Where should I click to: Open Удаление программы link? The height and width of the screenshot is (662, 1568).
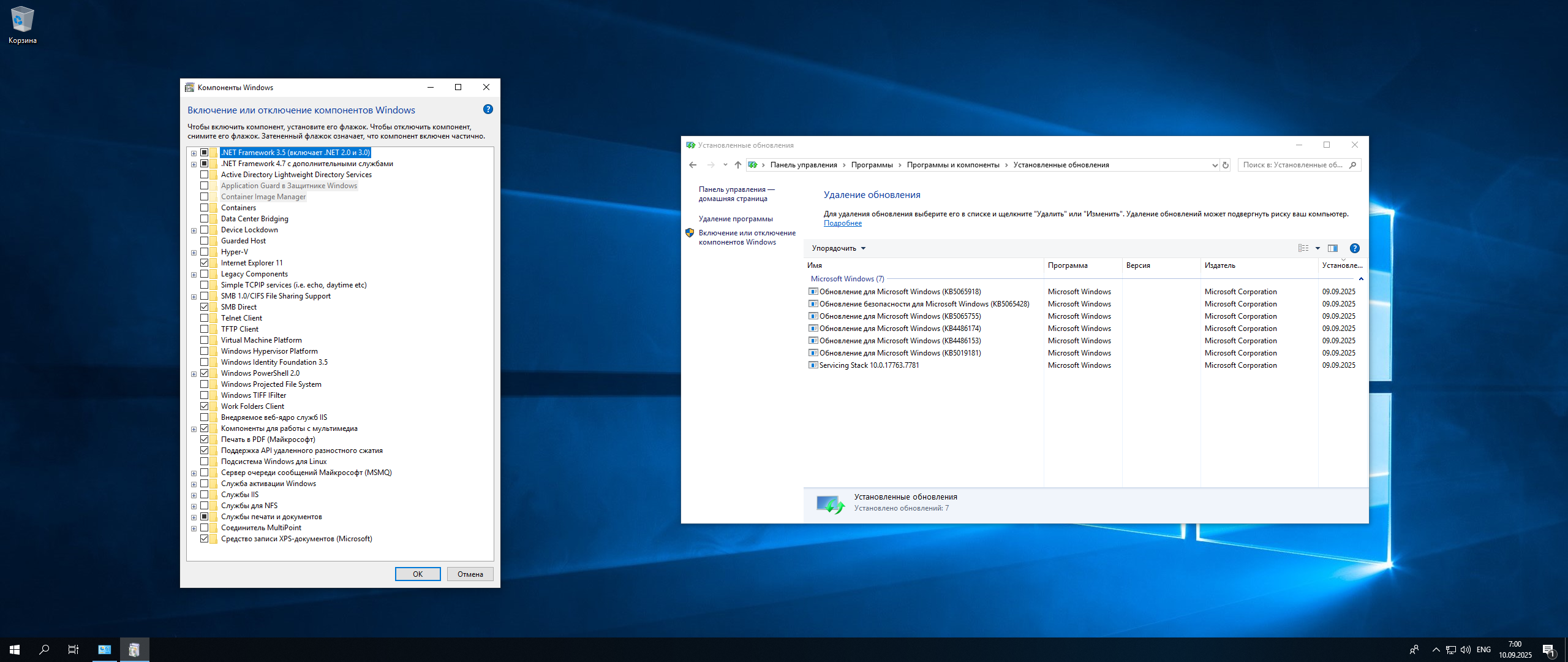coord(736,219)
